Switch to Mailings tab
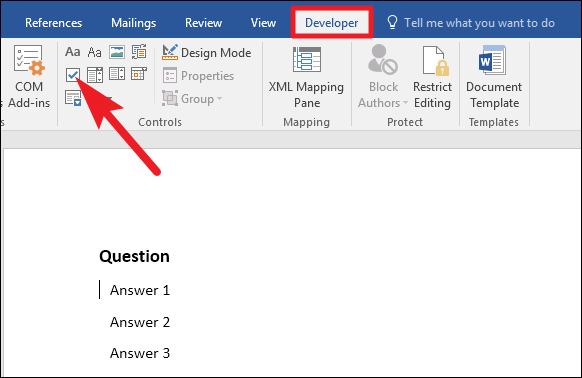The image size is (582, 378). [x=134, y=23]
